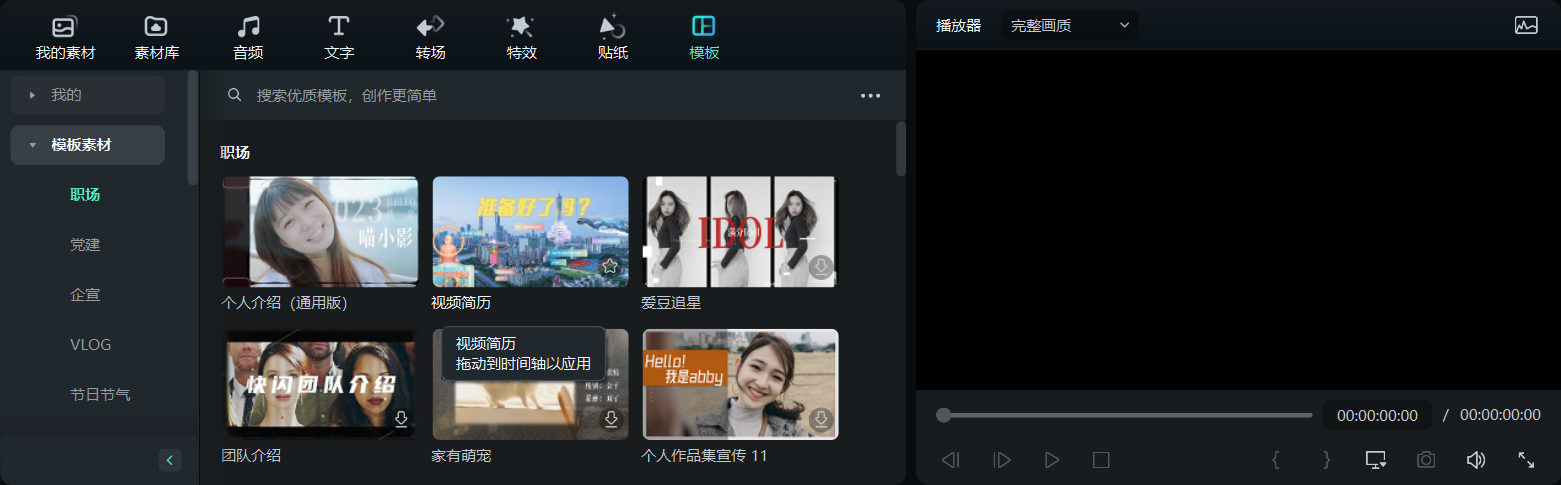Click the 职场 section heading
The image size is (1561, 485).
(x=235, y=153)
